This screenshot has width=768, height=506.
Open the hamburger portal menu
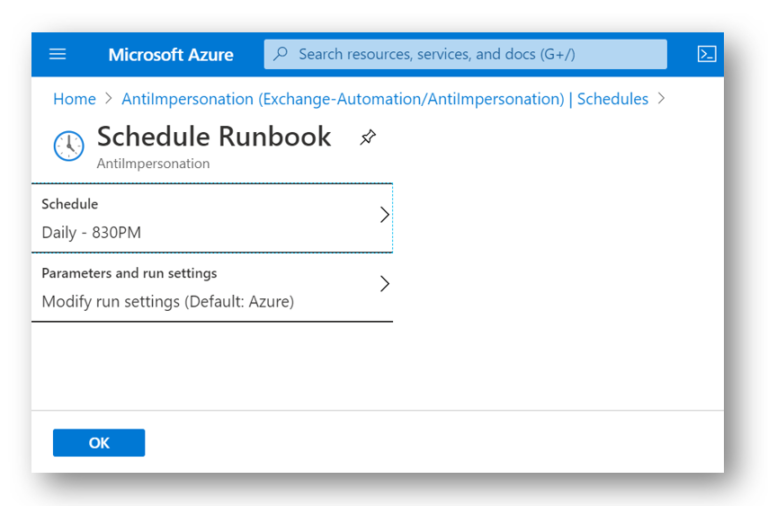pos(57,54)
